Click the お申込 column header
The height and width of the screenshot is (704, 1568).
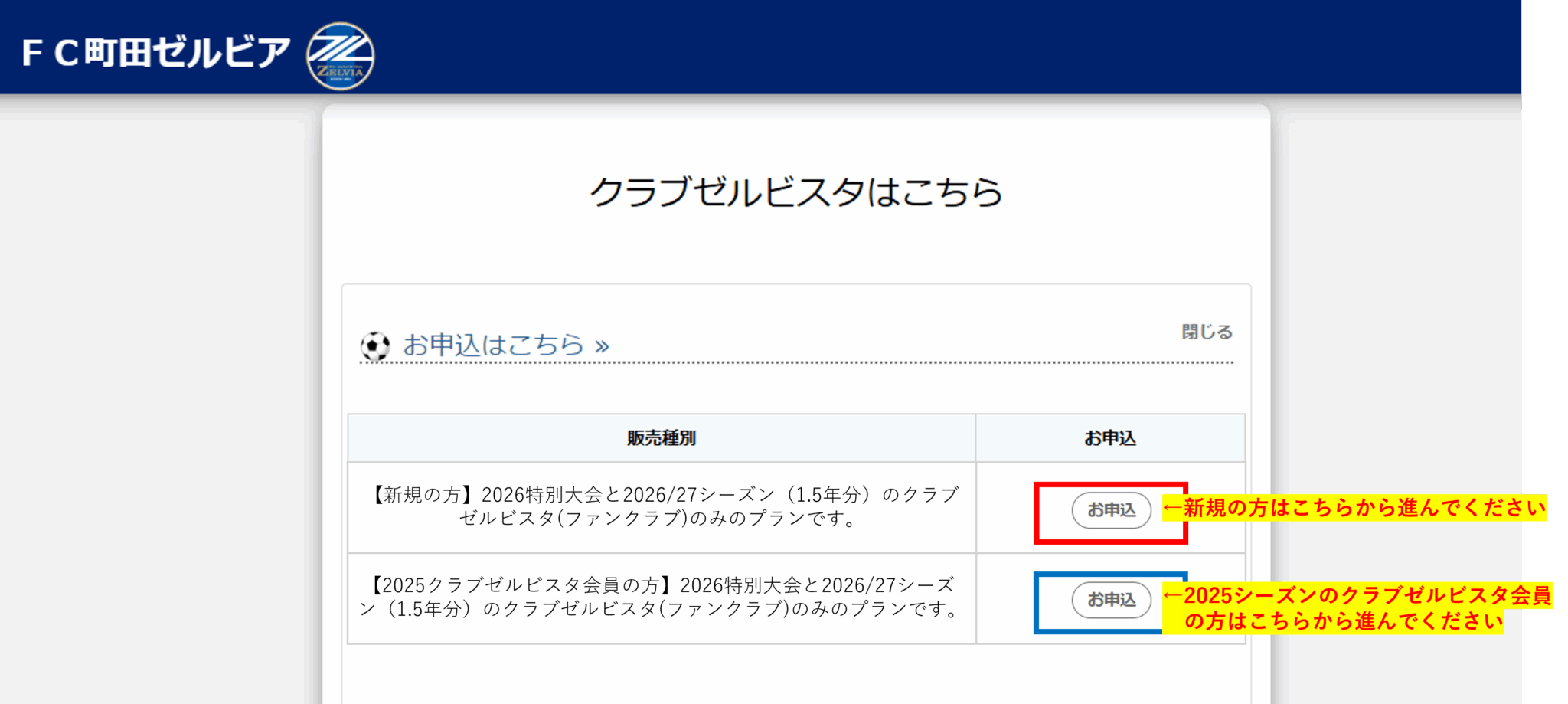(1109, 438)
